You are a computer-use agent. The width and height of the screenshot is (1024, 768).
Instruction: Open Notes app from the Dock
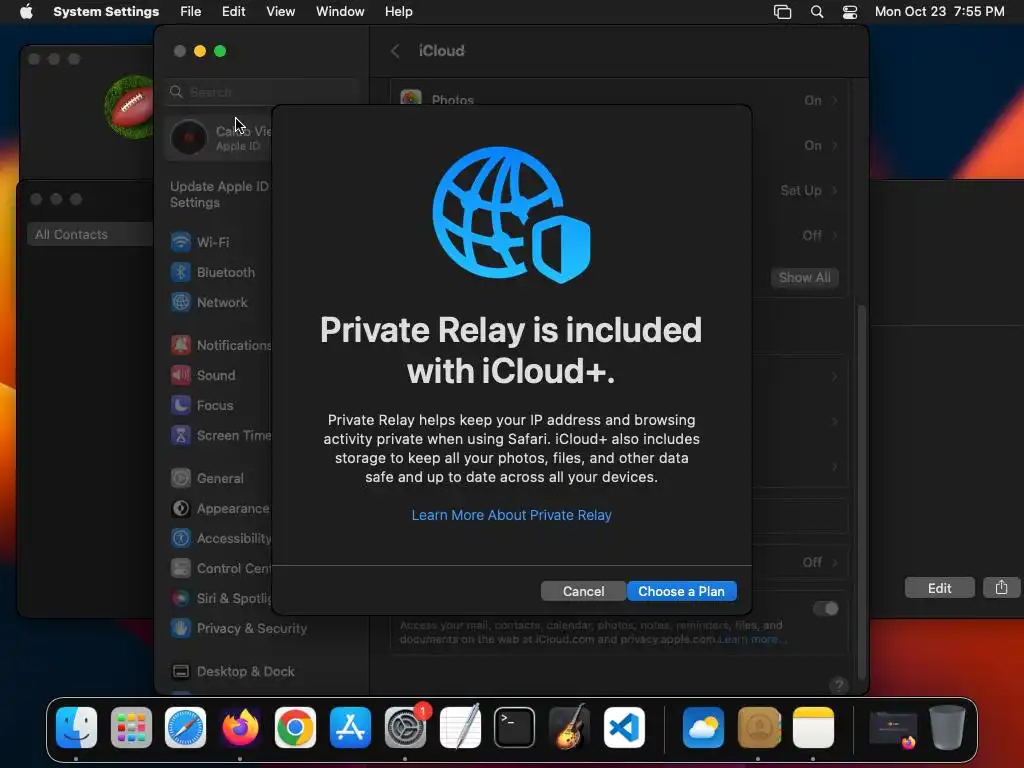[x=813, y=727]
